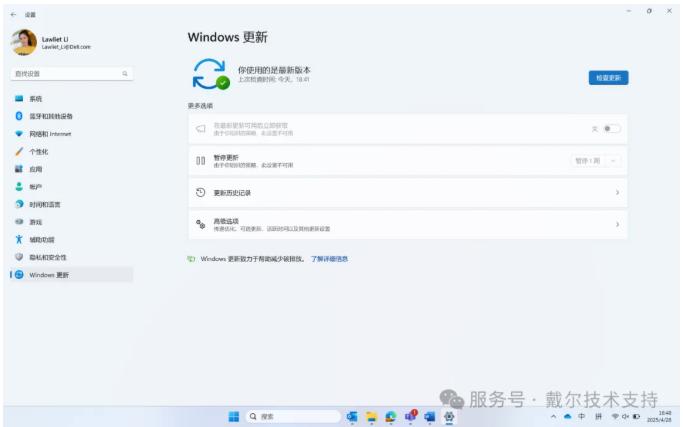Click the volume speaker tray icon
Image resolution: width=683 pixels, height=427 pixels.
626,417
